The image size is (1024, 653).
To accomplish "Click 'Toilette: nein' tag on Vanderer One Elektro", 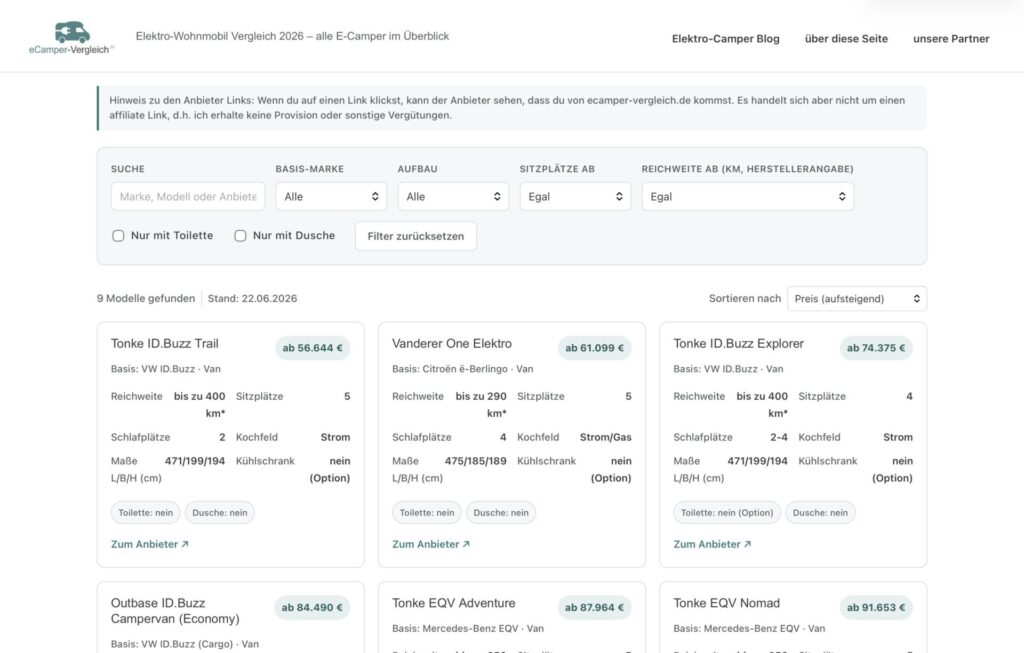I will (427, 513).
